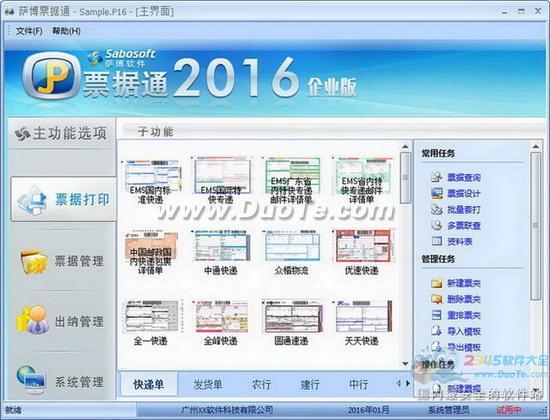Click the 票据打印 printer icon
Viewport: 550px width, 420px height.
point(32,200)
